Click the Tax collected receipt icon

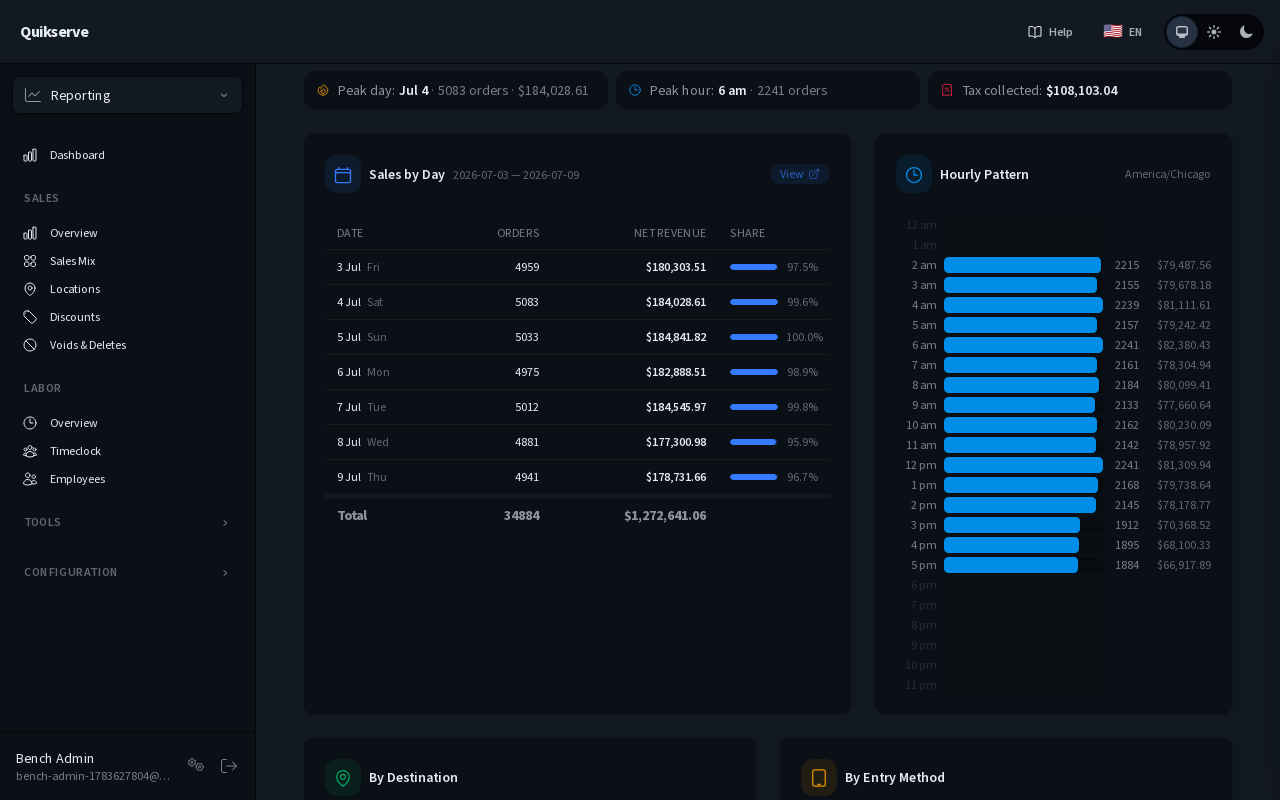click(947, 90)
